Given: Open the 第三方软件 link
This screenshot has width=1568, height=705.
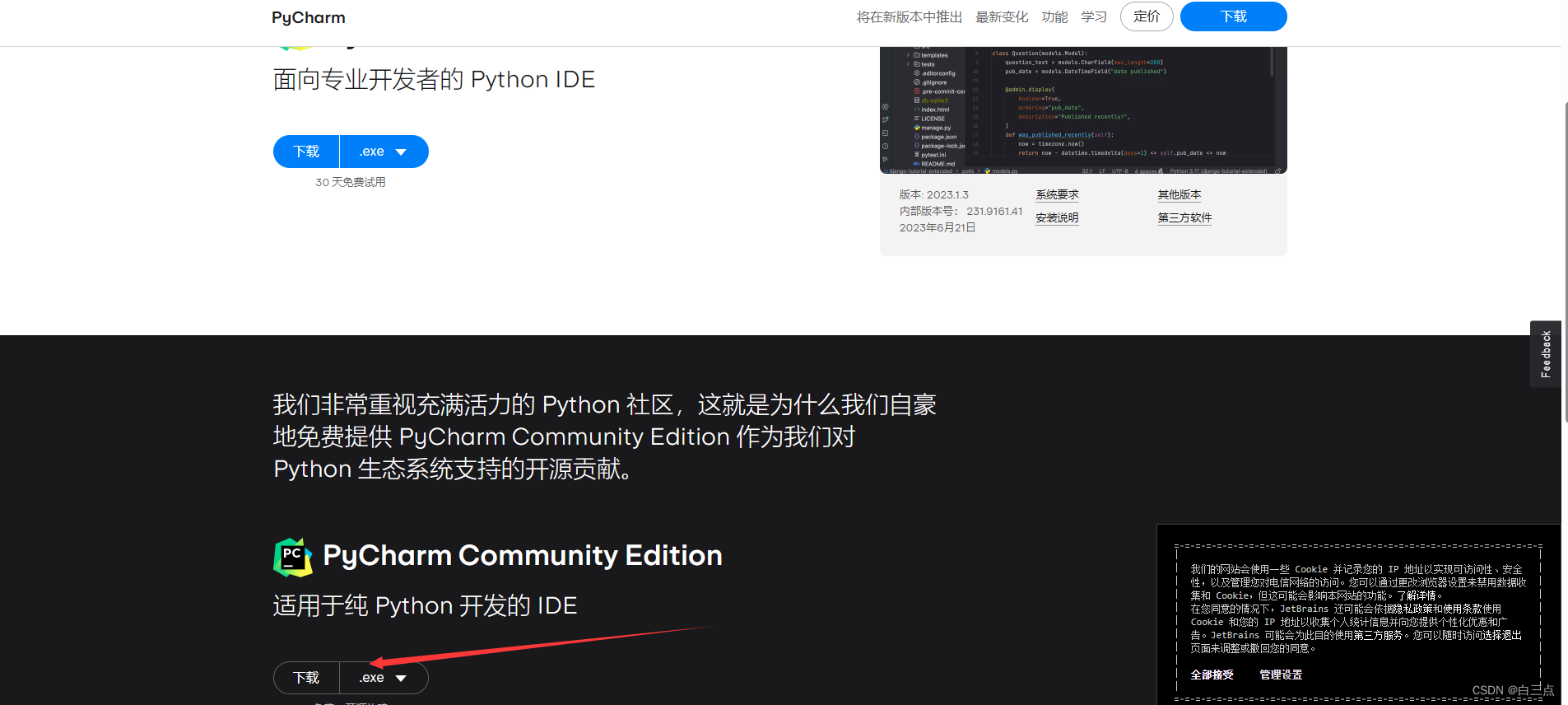Looking at the screenshot, I should (x=1184, y=218).
